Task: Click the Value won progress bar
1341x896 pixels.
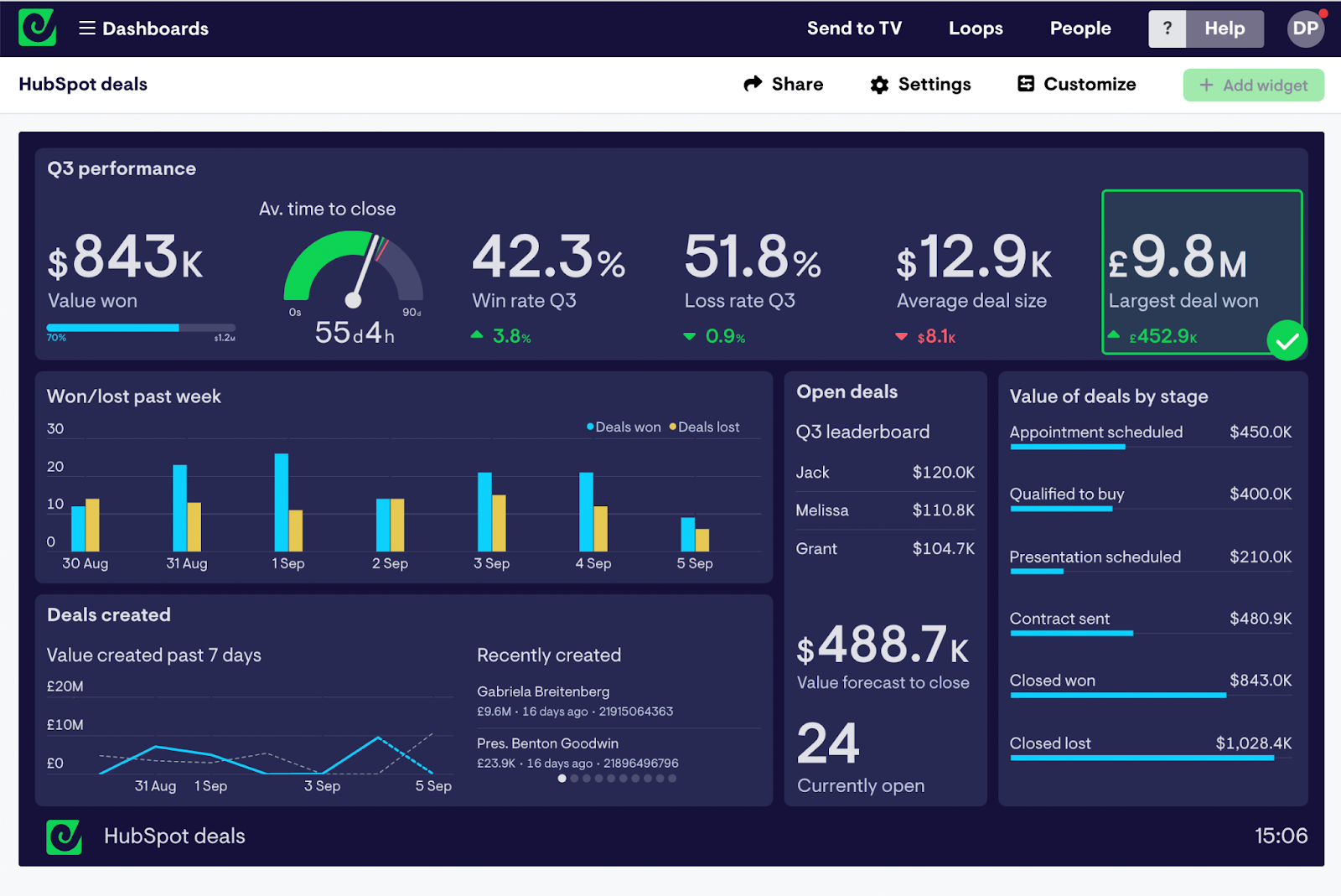Action: pyautogui.click(x=141, y=328)
